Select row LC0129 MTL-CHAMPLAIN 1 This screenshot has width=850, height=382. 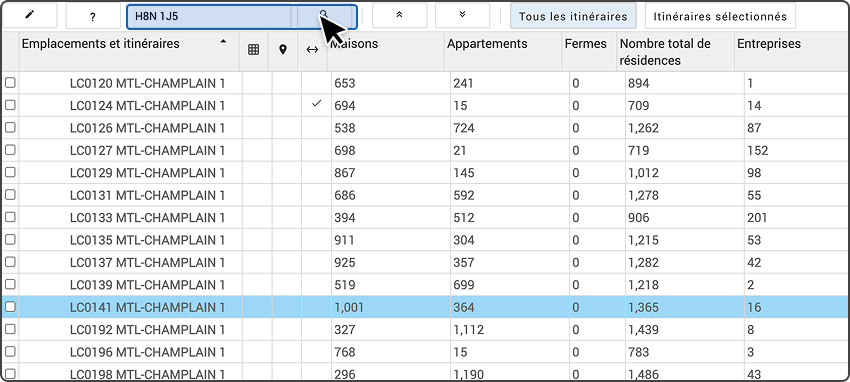pos(425,172)
